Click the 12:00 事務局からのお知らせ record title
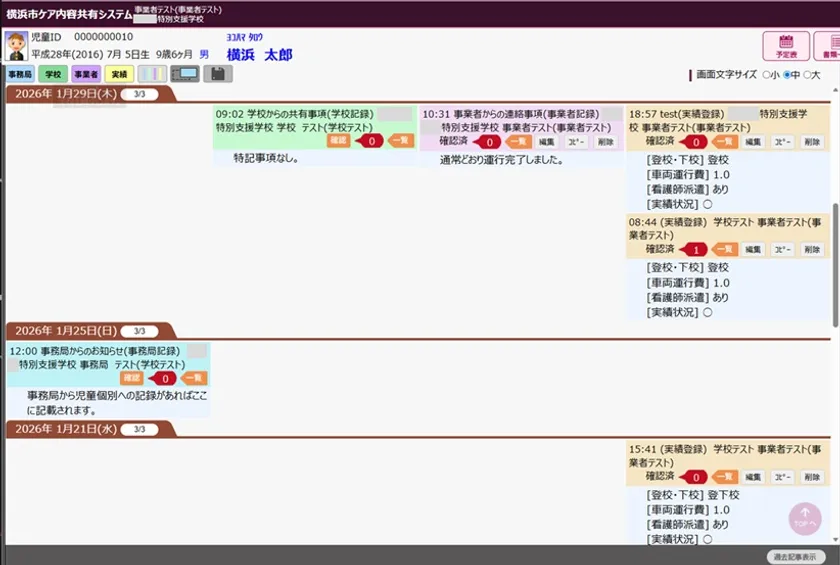This screenshot has height=565, width=840. click(95, 351)
